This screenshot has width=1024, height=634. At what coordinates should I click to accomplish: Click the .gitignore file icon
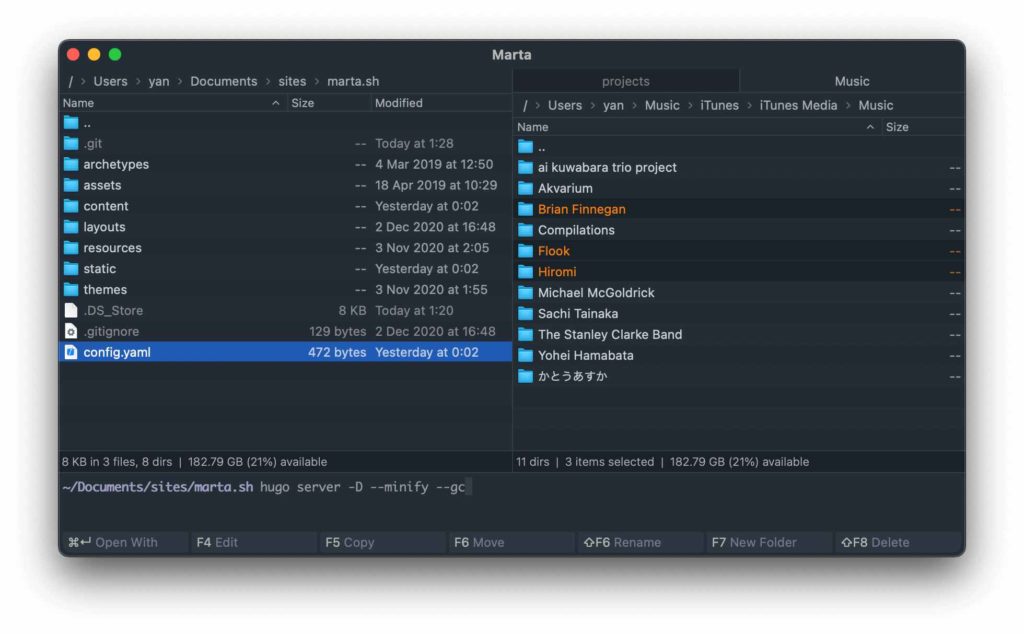71,332
